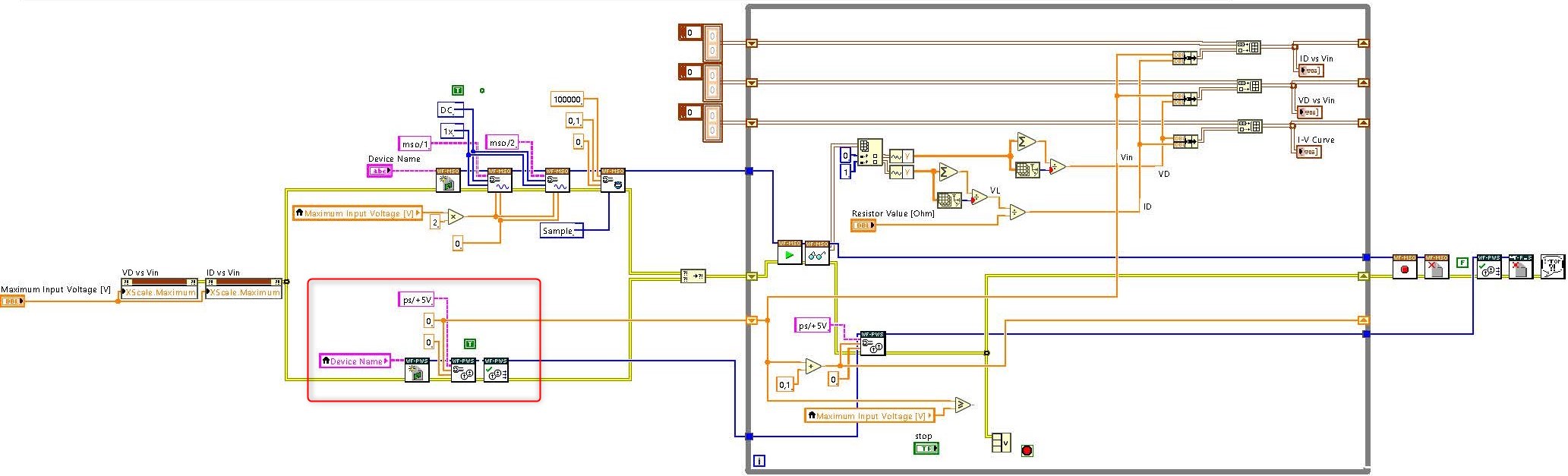Select the WF-PWS configure VI inside the loop

click(871, 344)
